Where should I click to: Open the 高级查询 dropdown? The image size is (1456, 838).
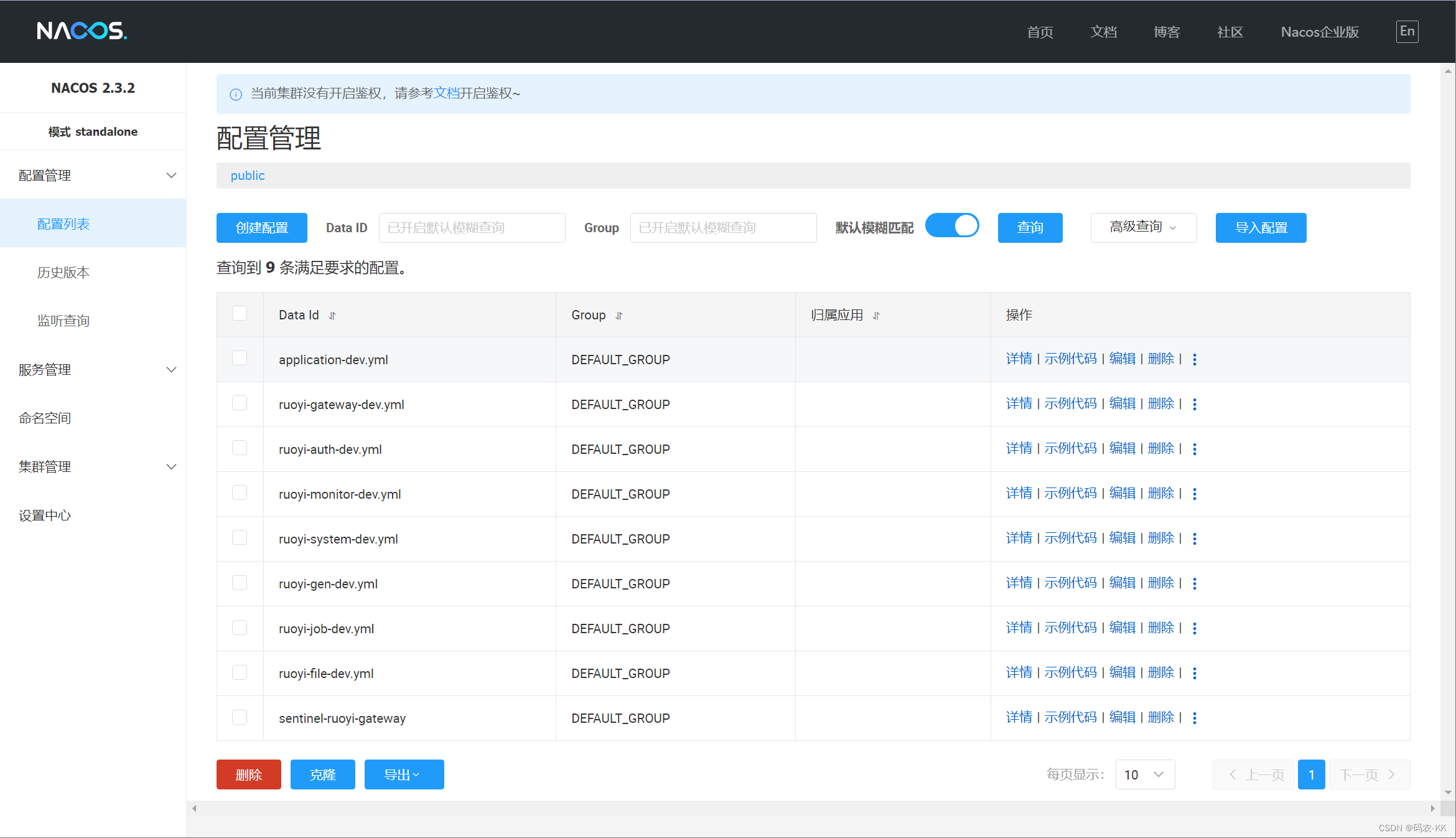tap(1144, 227)
